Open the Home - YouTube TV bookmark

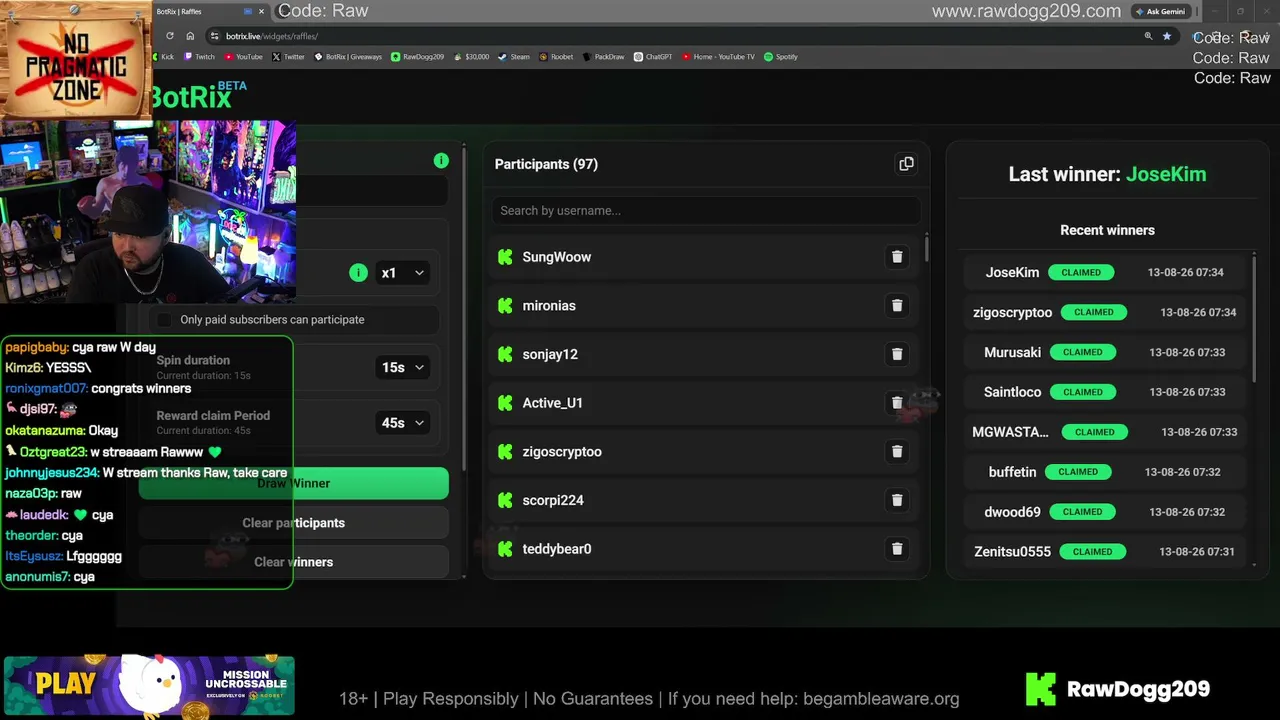click(718, 57)
